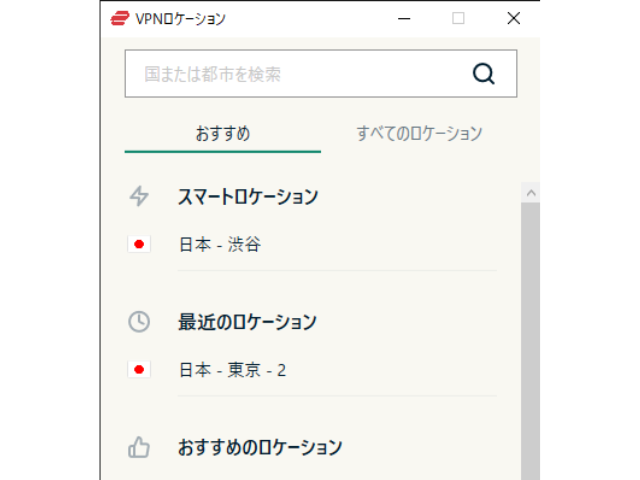Click the lightning bolt Smart Location icon
Viewport: 640px width, 480px height.
click(x=139, y=196)
